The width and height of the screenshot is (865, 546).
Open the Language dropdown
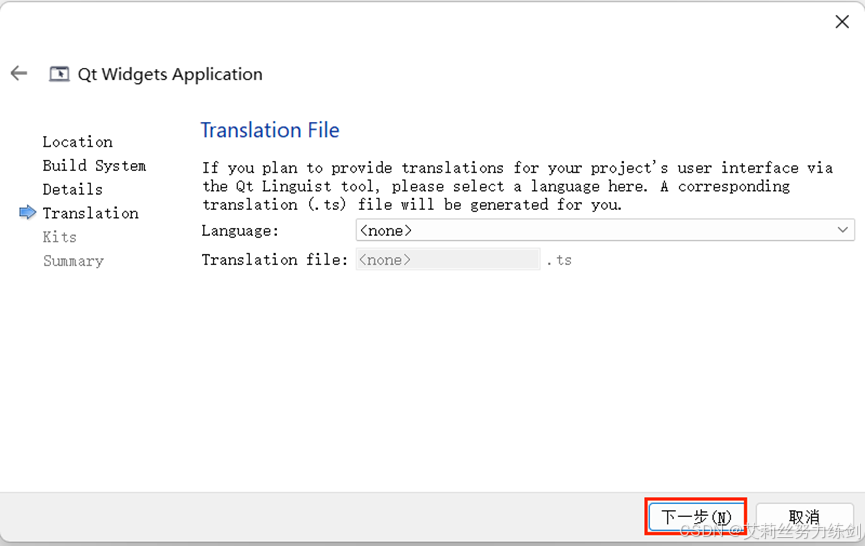click(x=605, y=230)
